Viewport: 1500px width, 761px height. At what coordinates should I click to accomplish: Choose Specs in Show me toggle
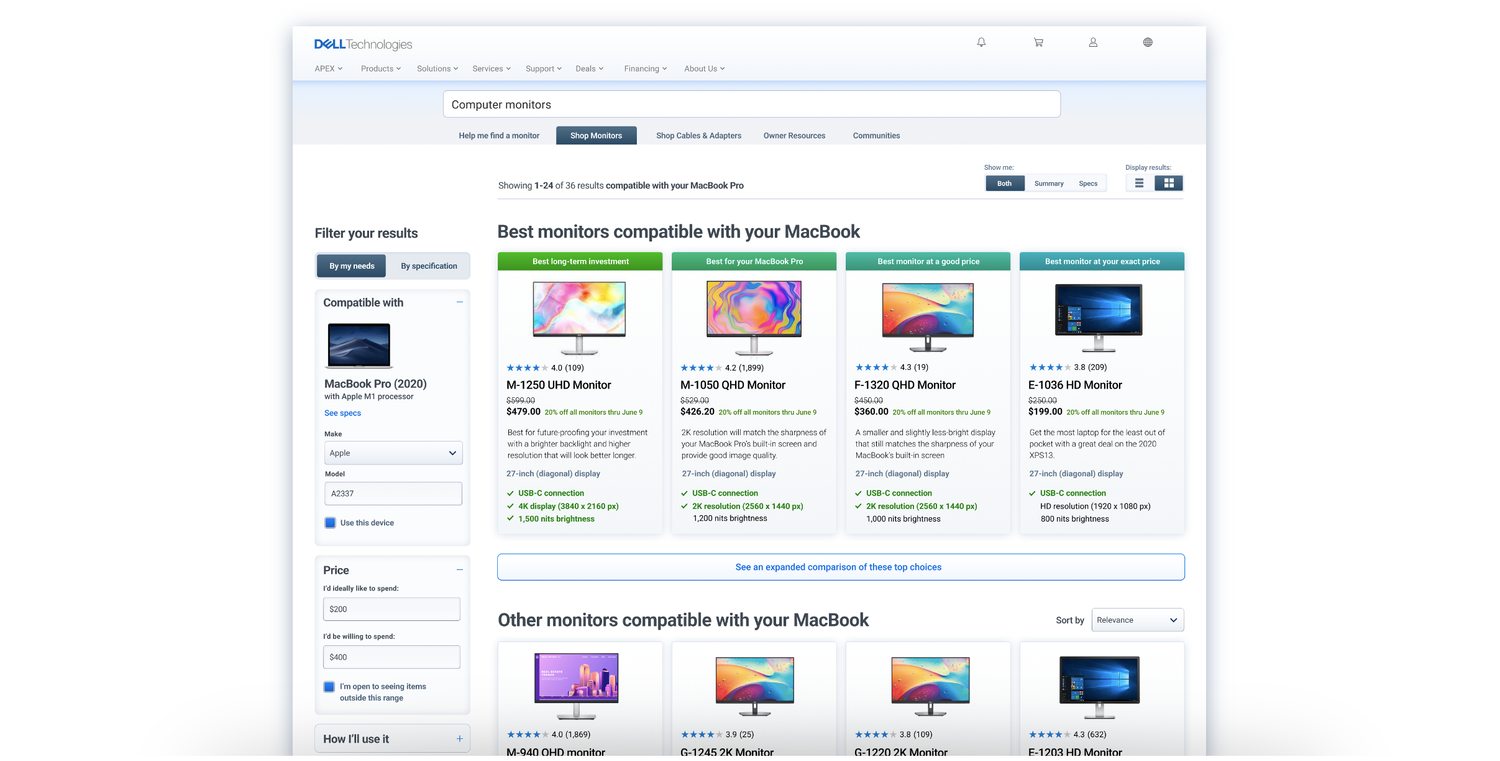1088,183
